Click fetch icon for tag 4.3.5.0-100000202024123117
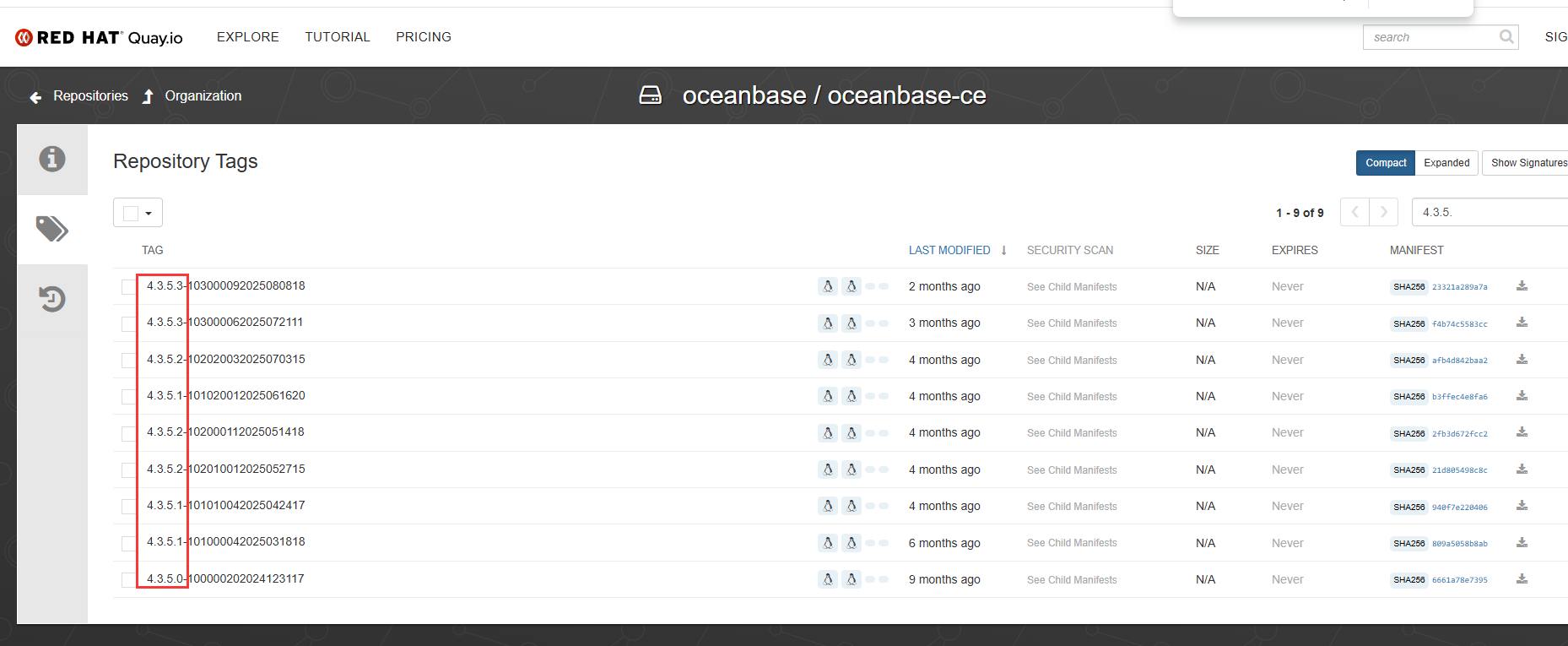The image size is (1568, 646). (1522, 579)
